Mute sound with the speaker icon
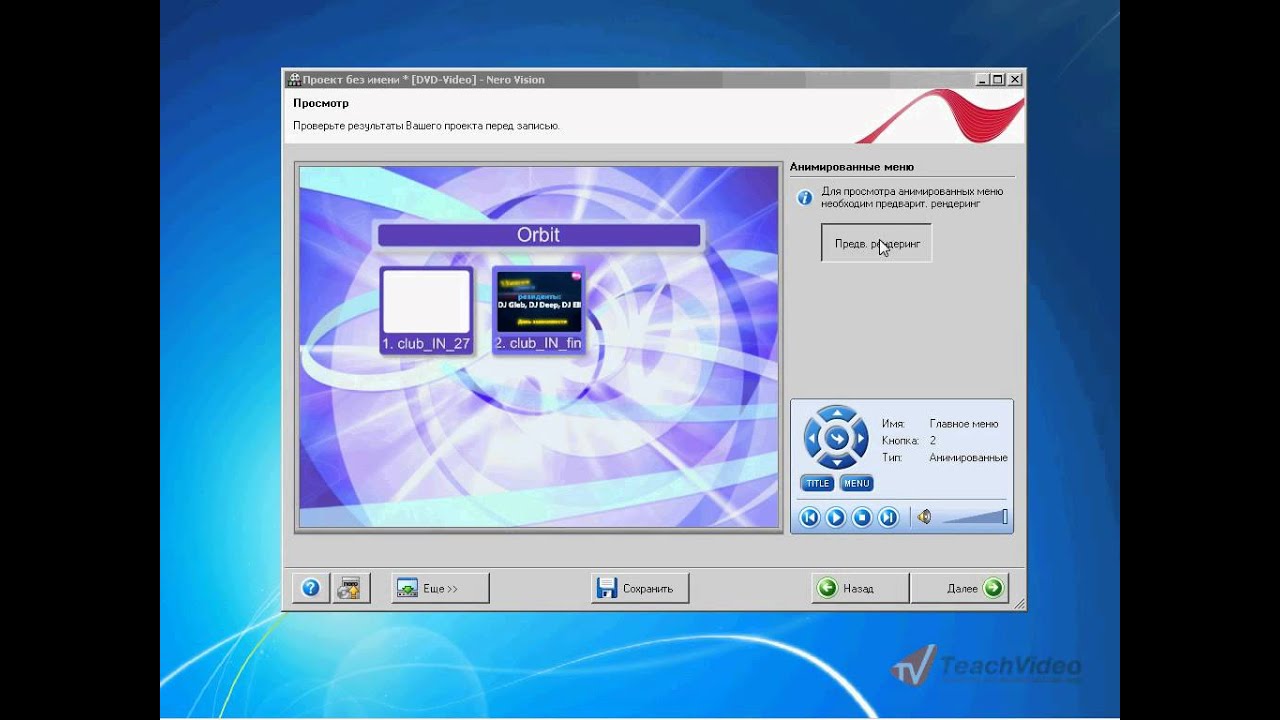Viewport: 1280px width, 720px height. [924, 517]
